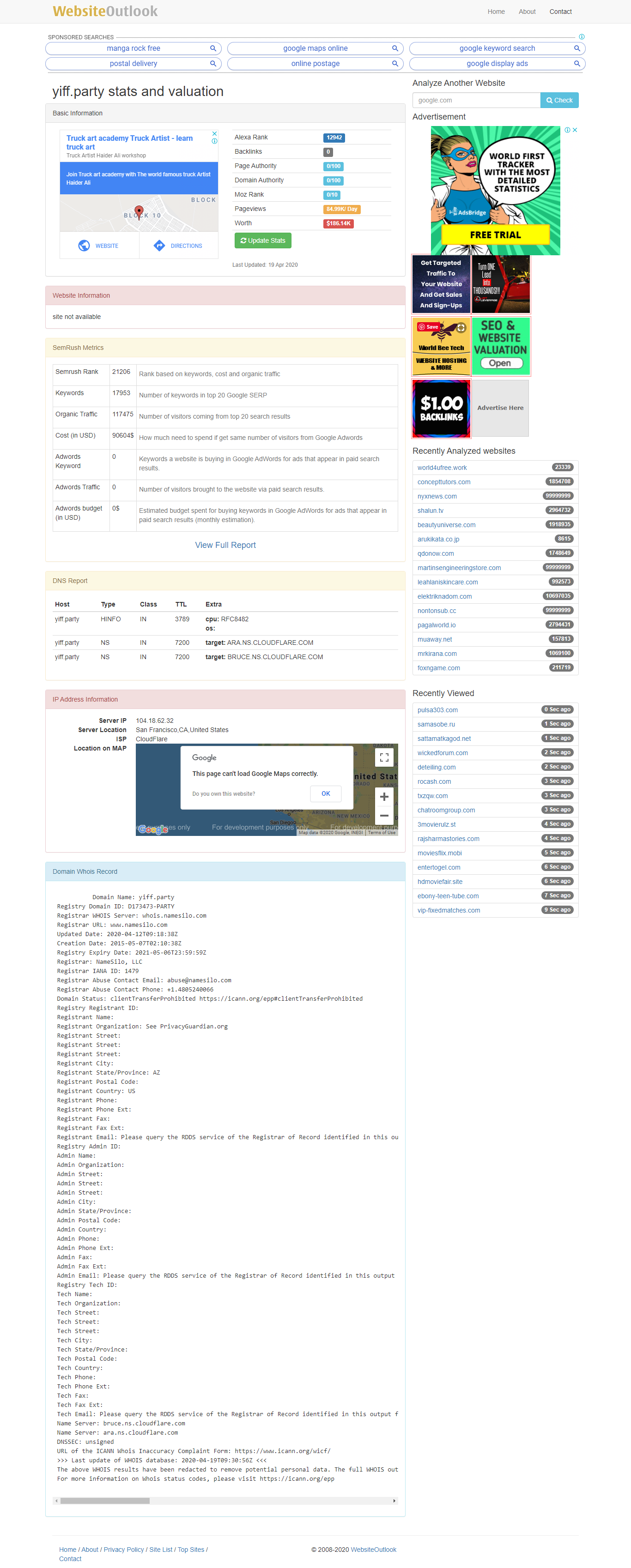The image size is (631, 1568).
Task: Click the Advertise Here tile
Action: click(501, 408)
